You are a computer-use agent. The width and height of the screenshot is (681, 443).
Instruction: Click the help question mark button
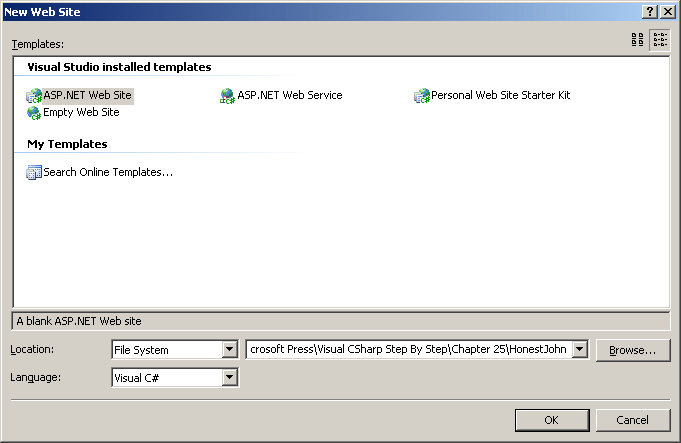(649, 12)
